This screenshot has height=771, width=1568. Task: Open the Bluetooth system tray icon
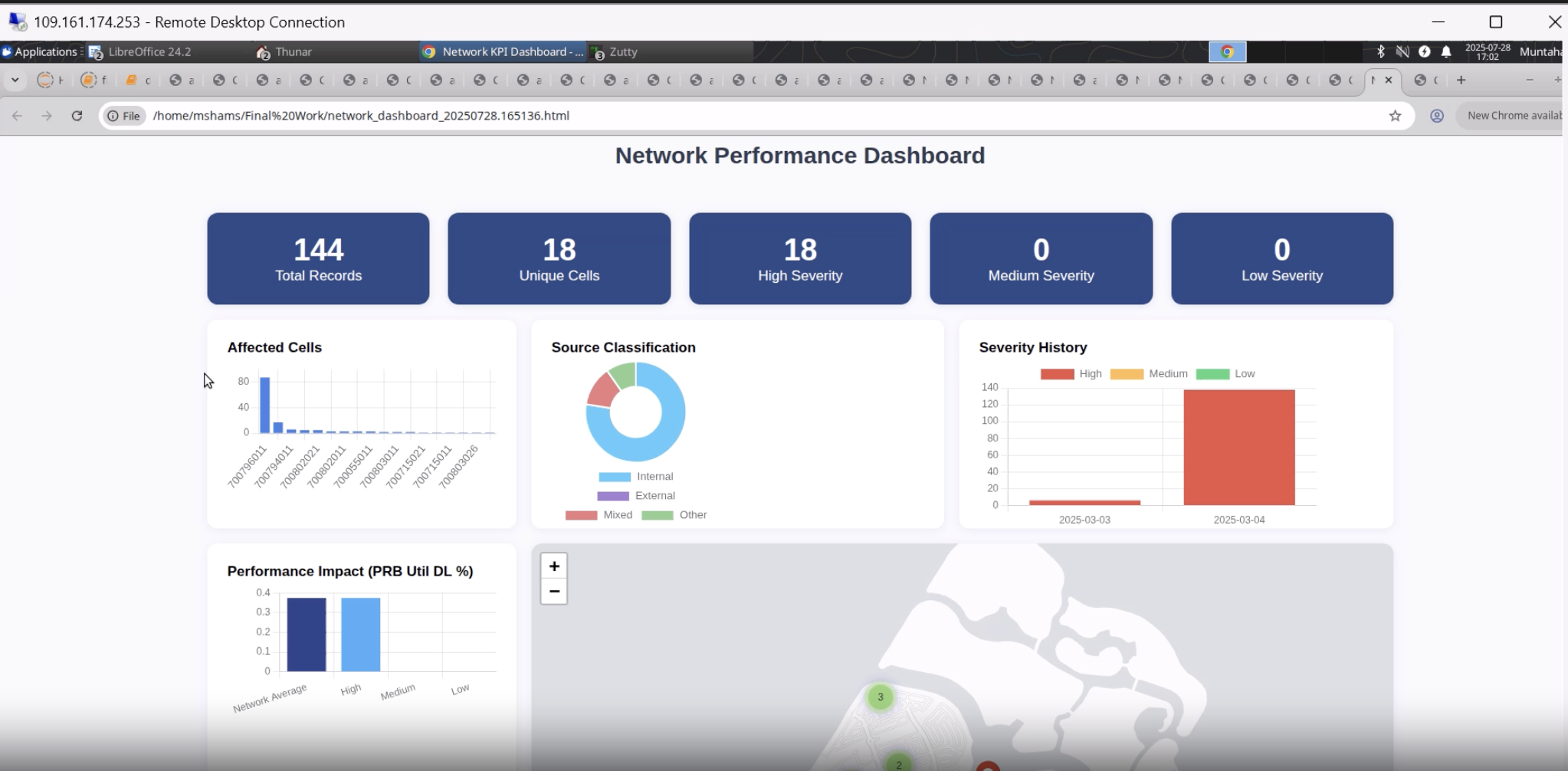pyautogui.click(x=1380, y=51)
